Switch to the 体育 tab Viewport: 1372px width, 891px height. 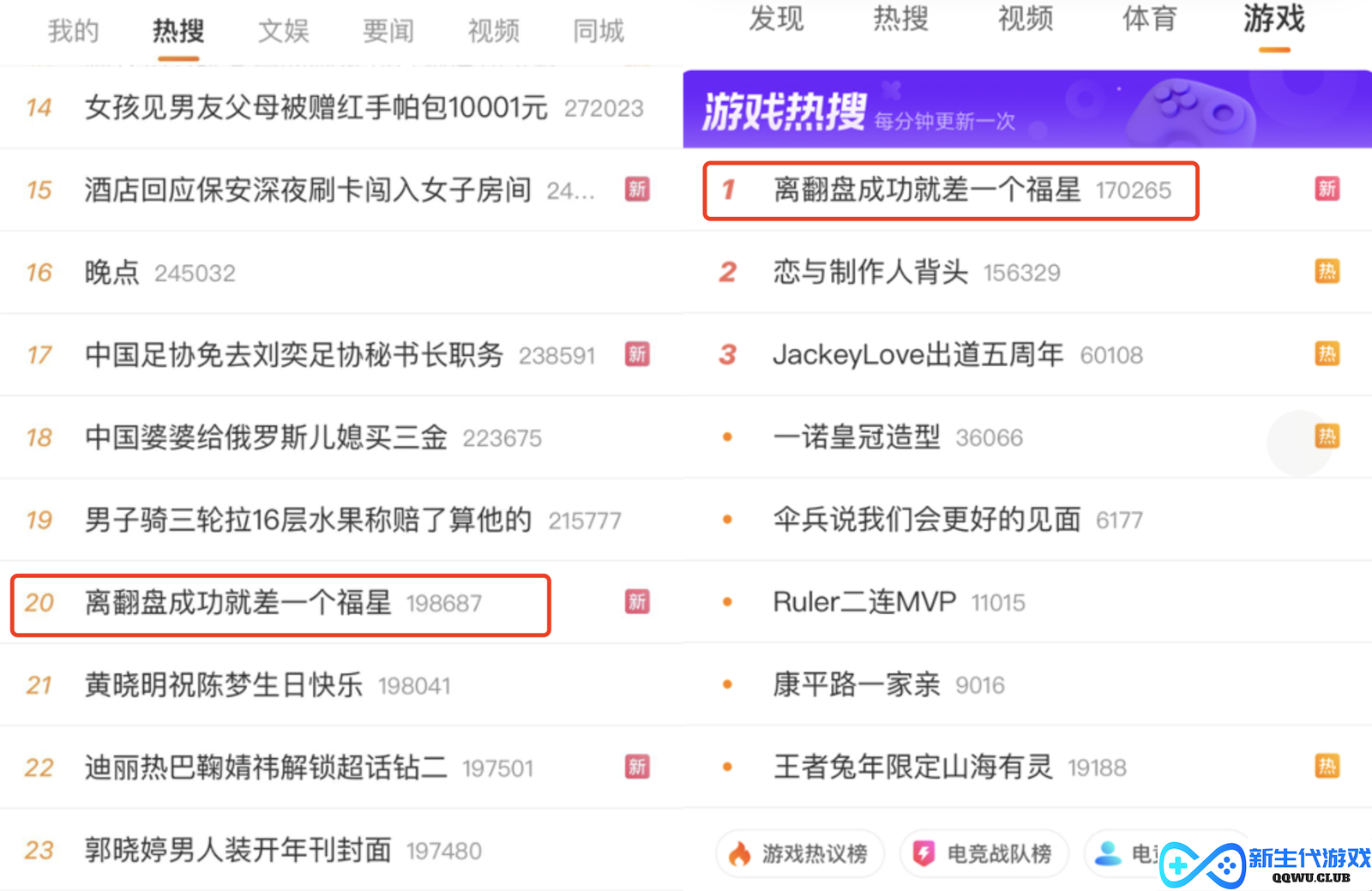(x=1149, y=18)
